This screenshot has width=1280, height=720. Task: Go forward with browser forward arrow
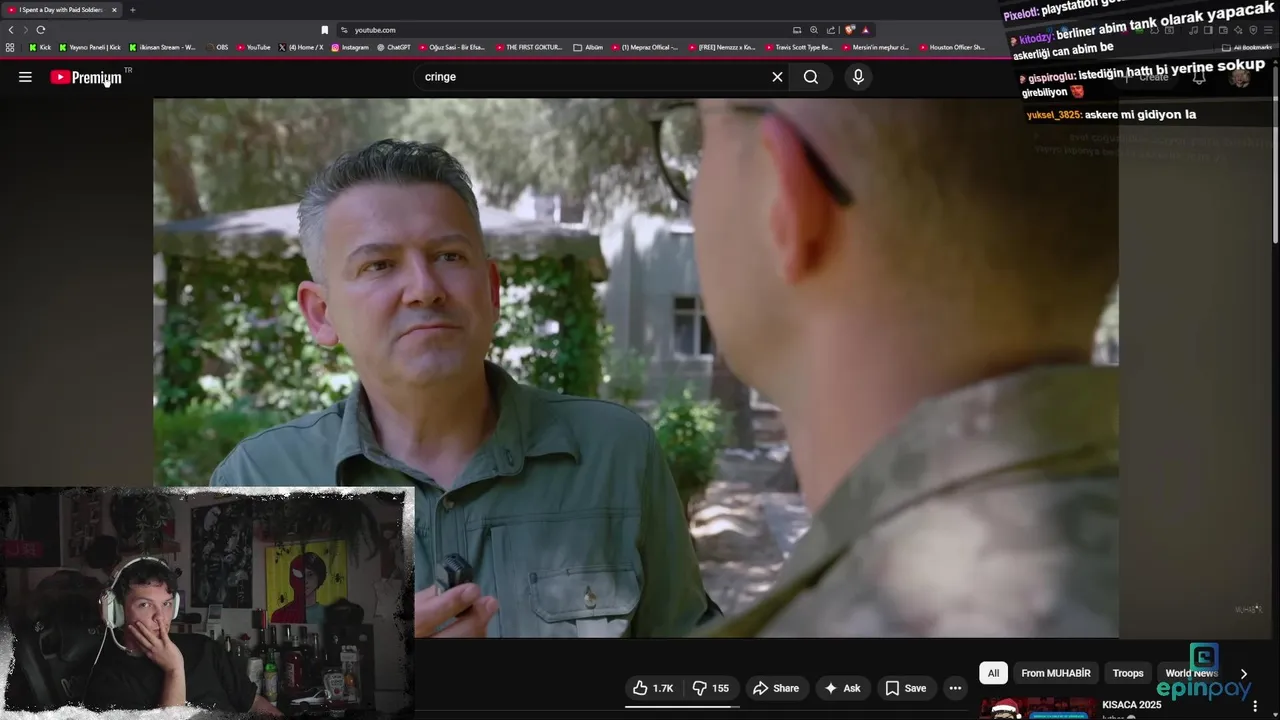click(x=26, y=30)
